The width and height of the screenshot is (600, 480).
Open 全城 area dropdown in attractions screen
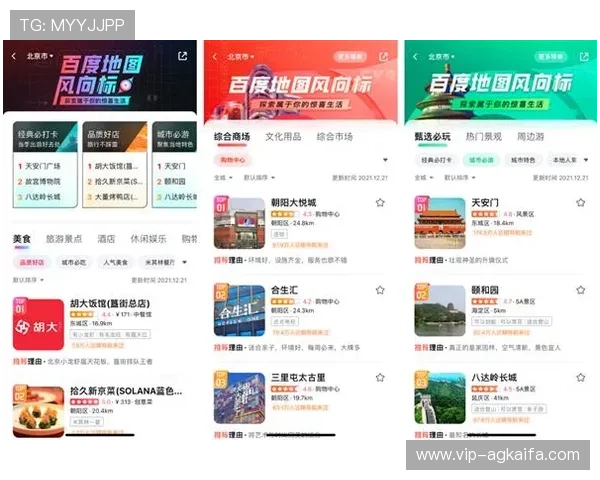(x=424, y=178)
